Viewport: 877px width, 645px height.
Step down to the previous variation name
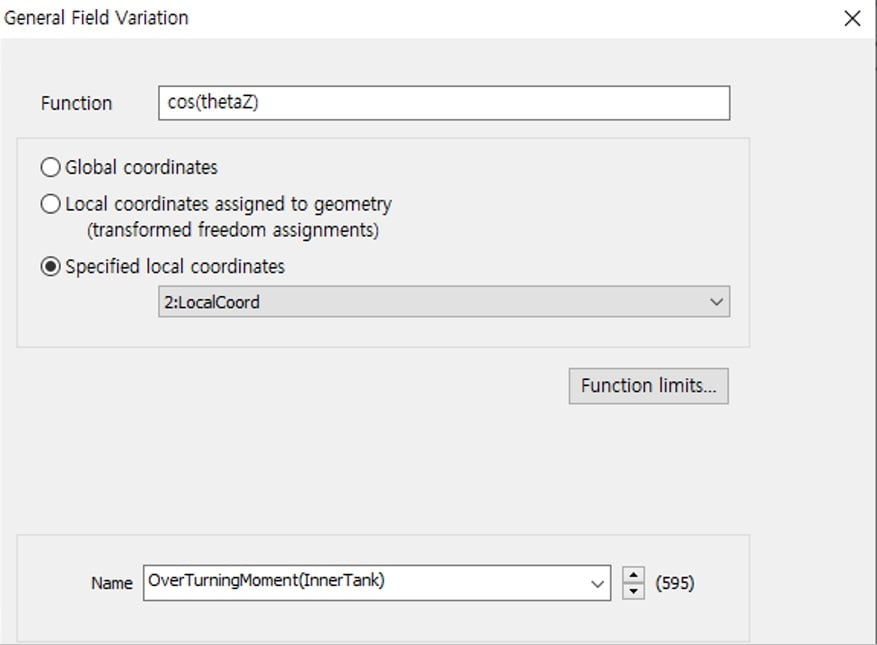point(632,591)
